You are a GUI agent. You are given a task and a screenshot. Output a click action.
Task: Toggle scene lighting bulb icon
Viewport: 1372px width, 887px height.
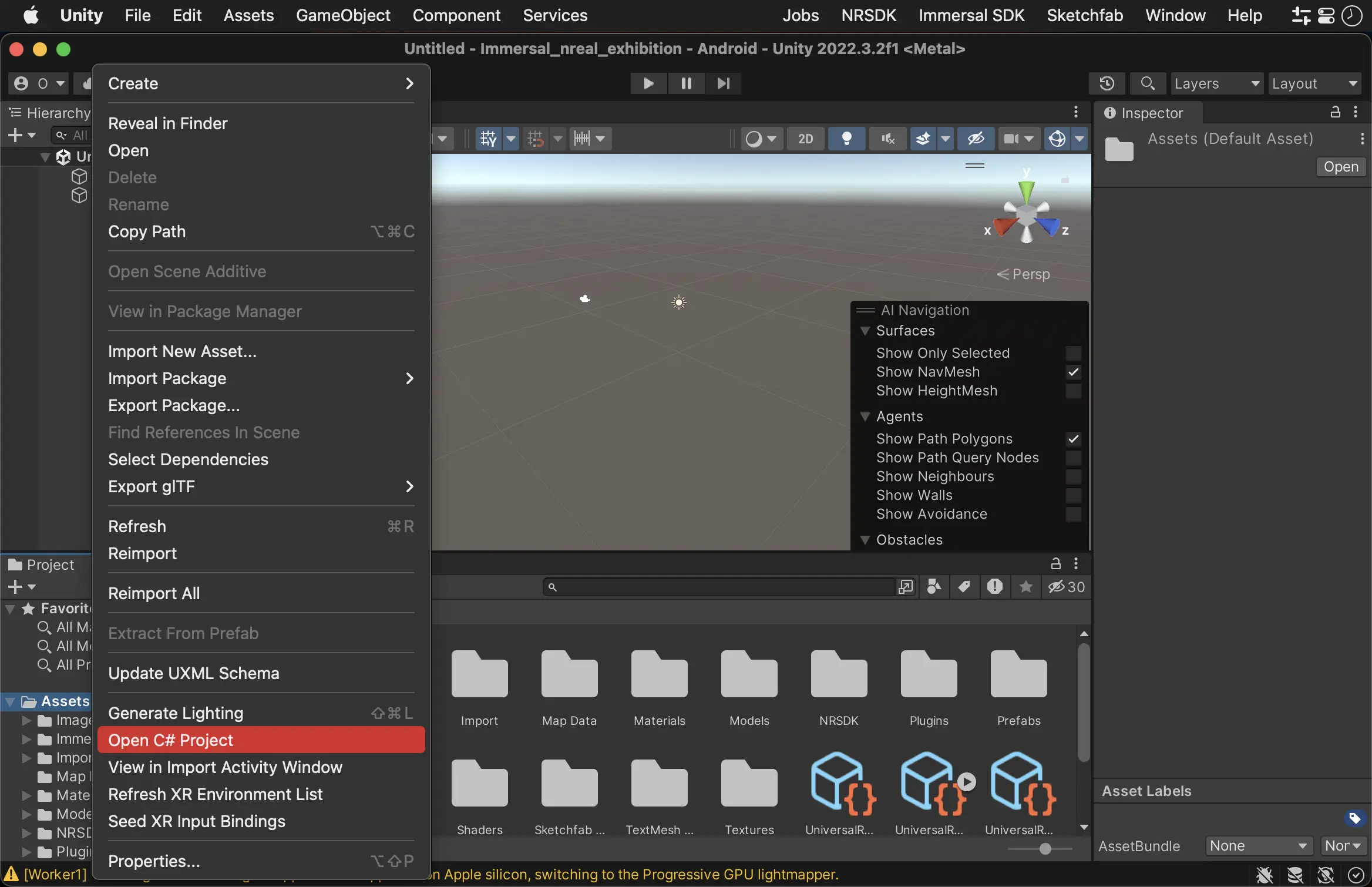click(846, 139)
